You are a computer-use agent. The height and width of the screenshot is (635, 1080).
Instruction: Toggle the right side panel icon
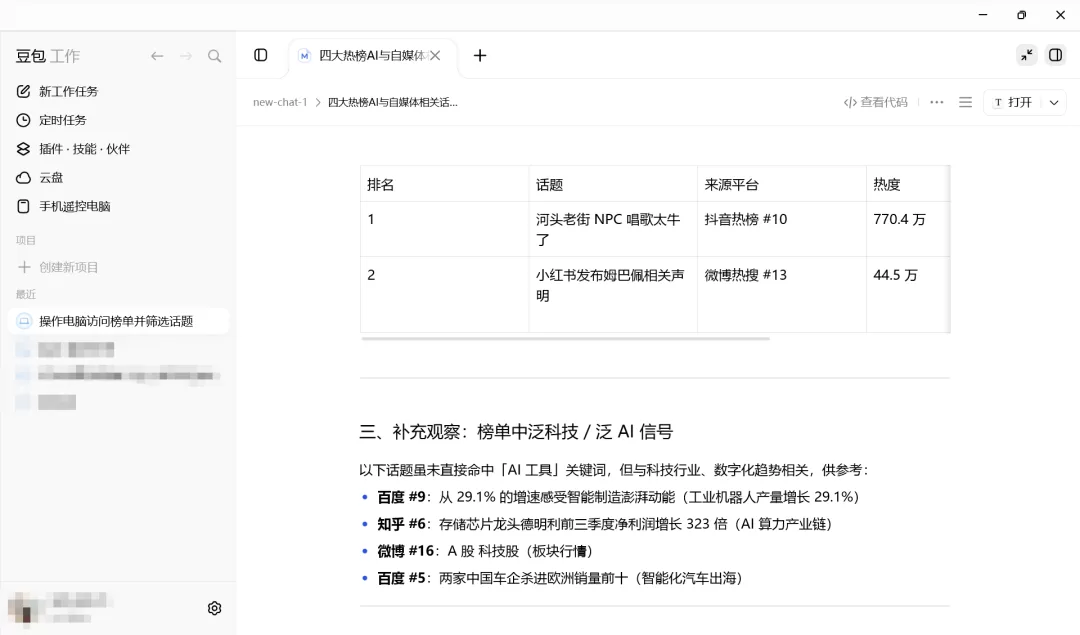point(1055,55)
